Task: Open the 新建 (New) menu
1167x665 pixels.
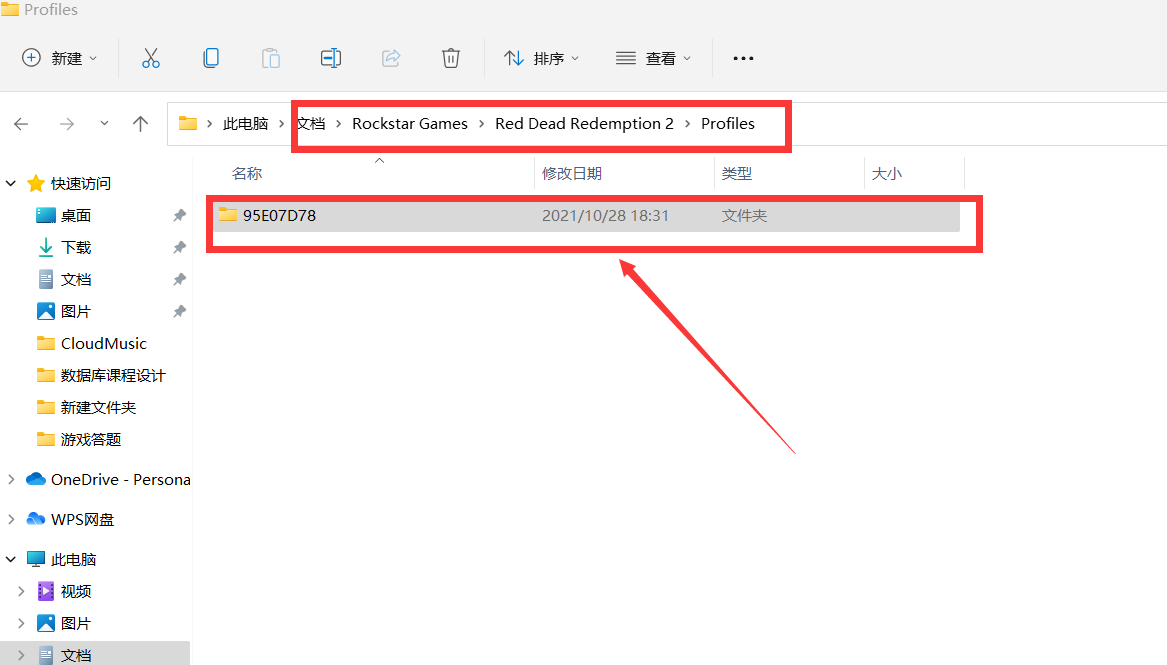Action: point(60,58)
